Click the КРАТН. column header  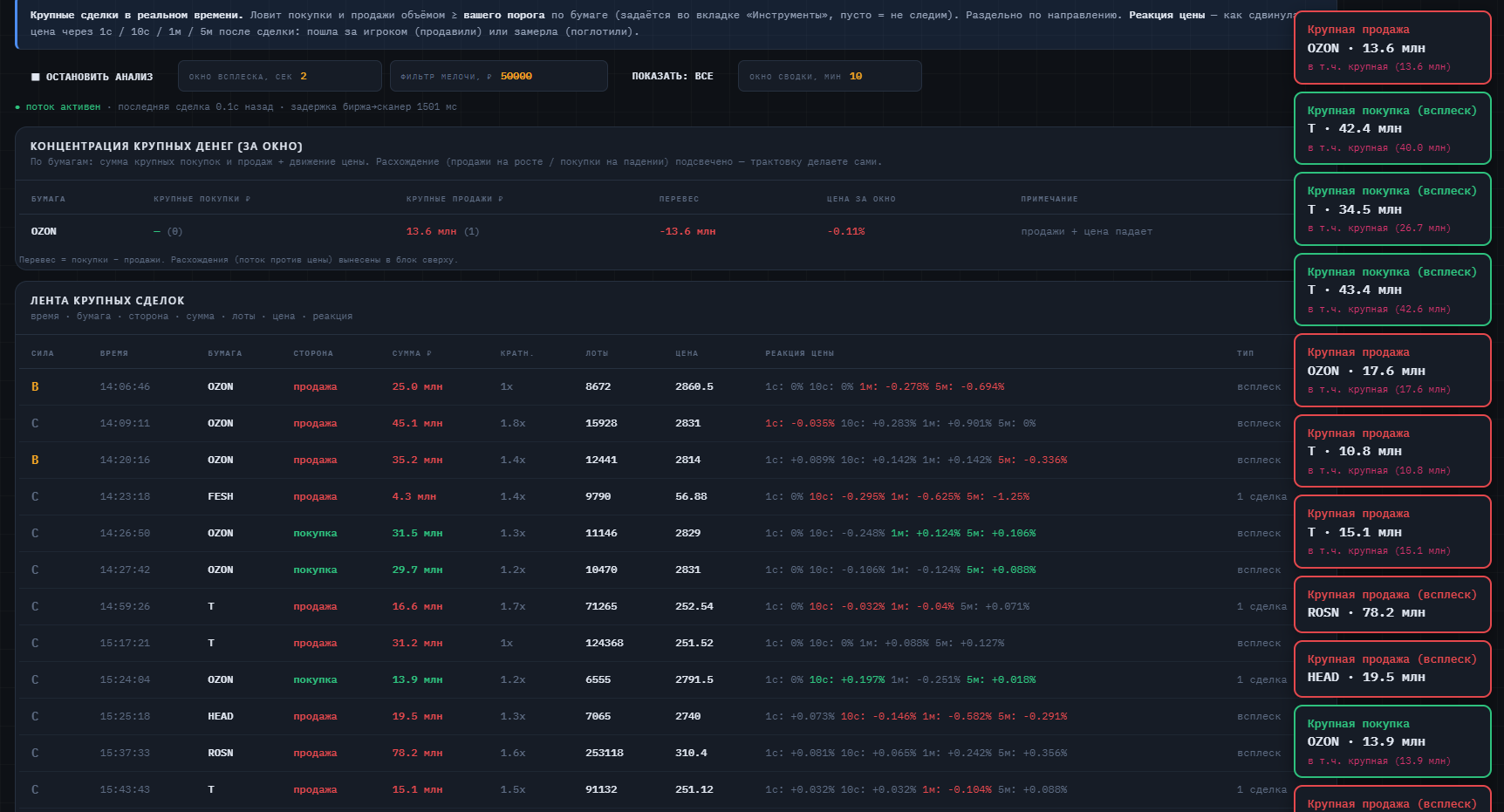(517, 353)
